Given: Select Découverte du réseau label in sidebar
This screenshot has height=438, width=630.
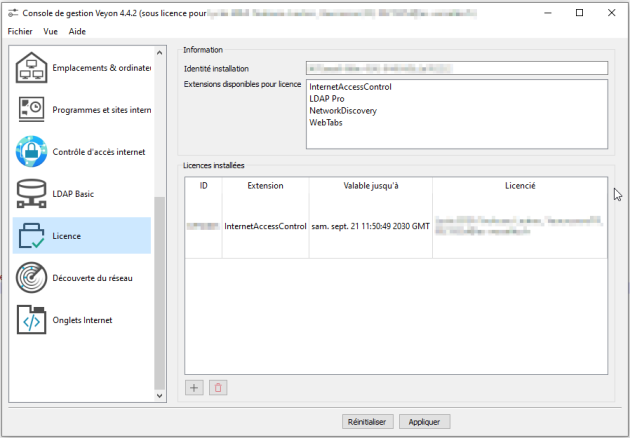Looking at the screenshot, I should 92,278.
